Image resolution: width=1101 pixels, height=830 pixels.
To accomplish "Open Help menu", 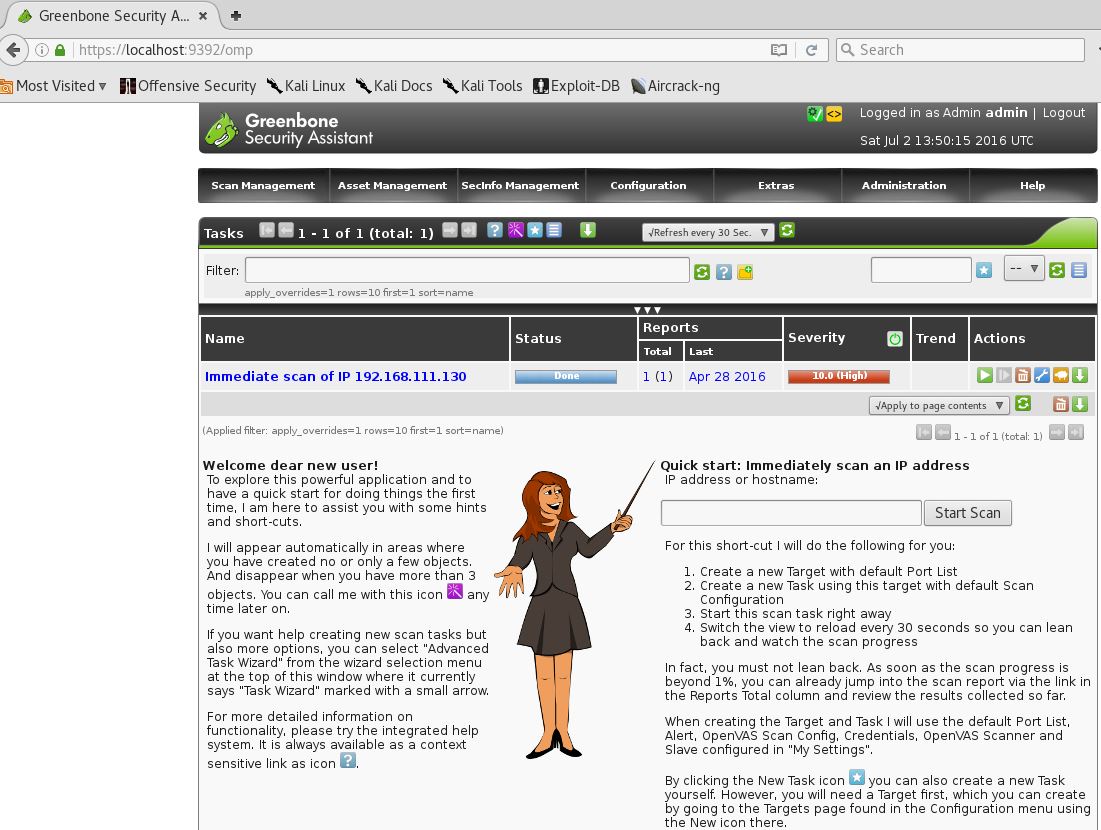I will [1032, 185].
